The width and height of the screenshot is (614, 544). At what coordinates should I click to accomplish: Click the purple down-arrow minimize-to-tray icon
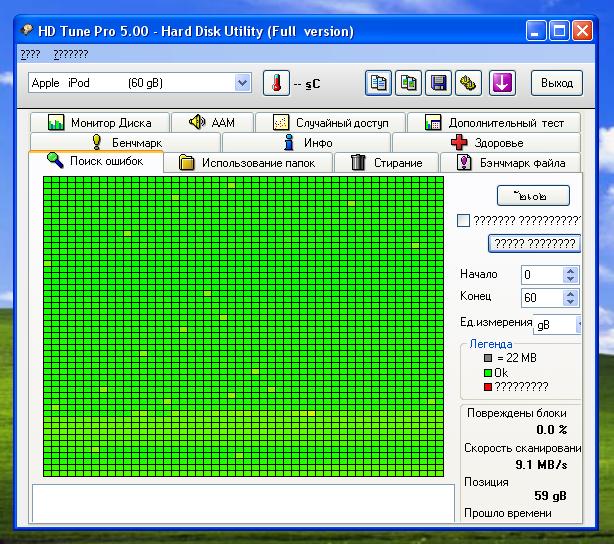pos(502,83)
